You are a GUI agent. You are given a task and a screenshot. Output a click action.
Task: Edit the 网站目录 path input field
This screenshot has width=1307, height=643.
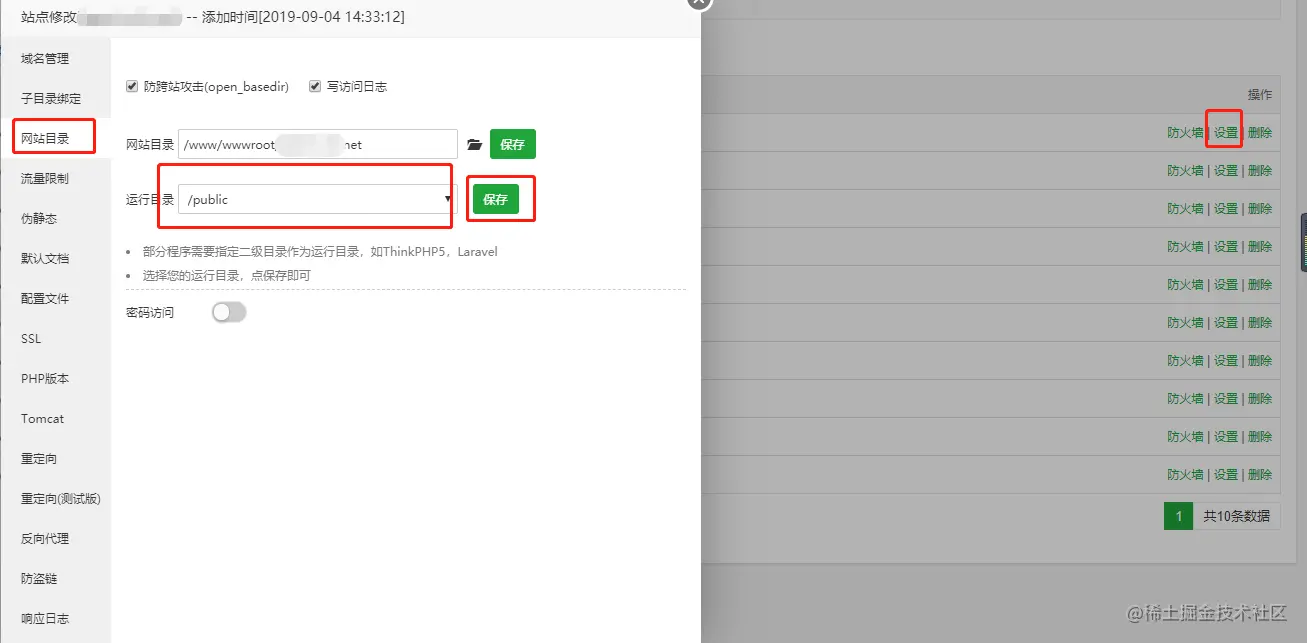(318, 144)
